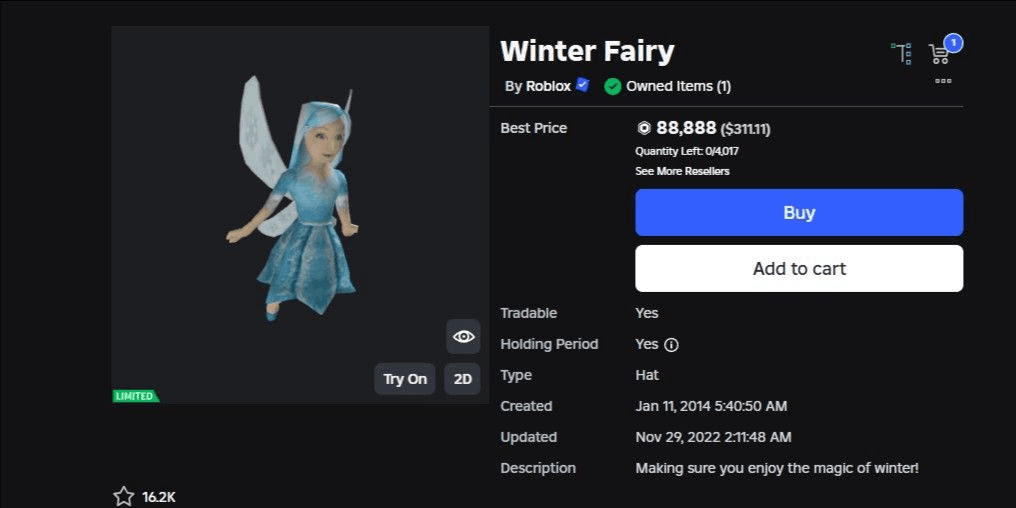Image resolution: width=1016 pixels, height=508 pixels.
Task: Click the Type value Hat
Action: (647, 375)
